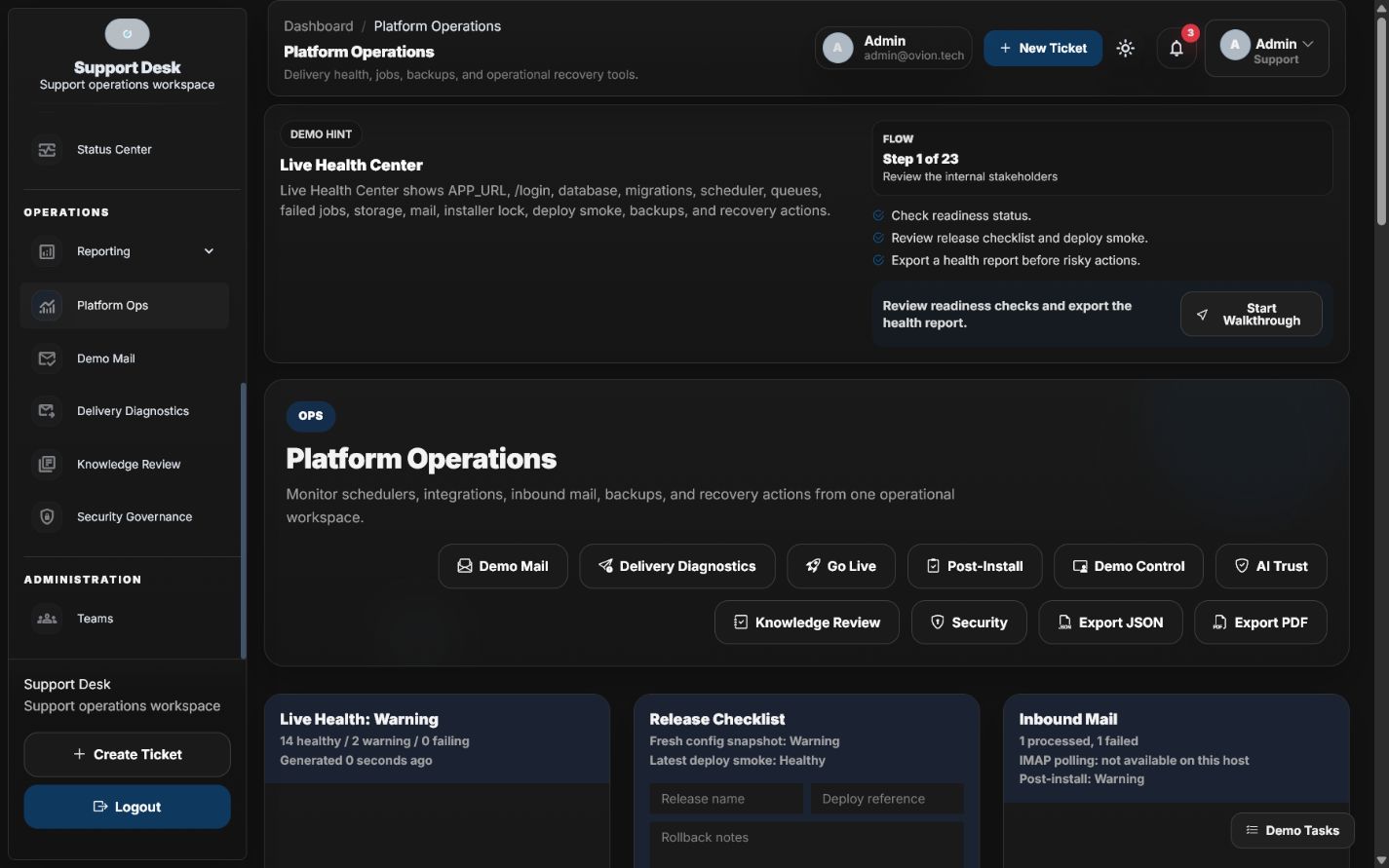Click the envelope icon on Demo Mail button
The width and height of the screenshot is (1389, 868).
click(465, 566)
